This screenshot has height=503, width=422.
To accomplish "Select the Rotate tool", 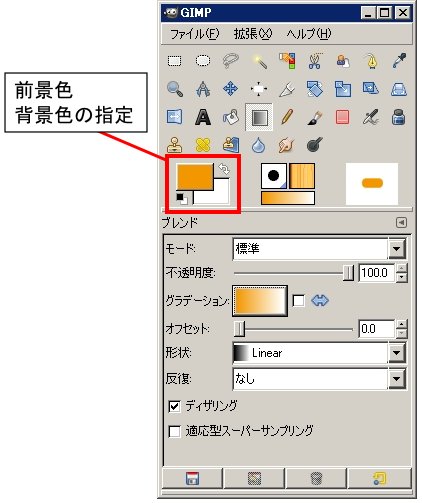I will 315,89.
